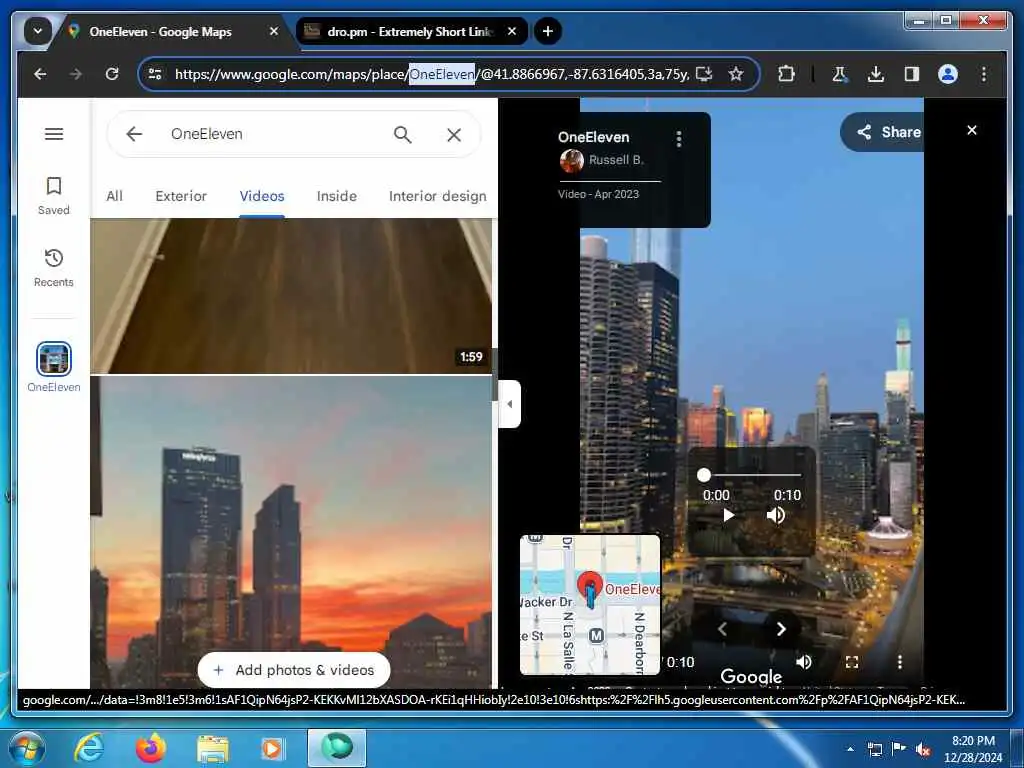The image size is (1024, 768).
Task: Click the red OneEleven map pin
Action: [590, 586]
